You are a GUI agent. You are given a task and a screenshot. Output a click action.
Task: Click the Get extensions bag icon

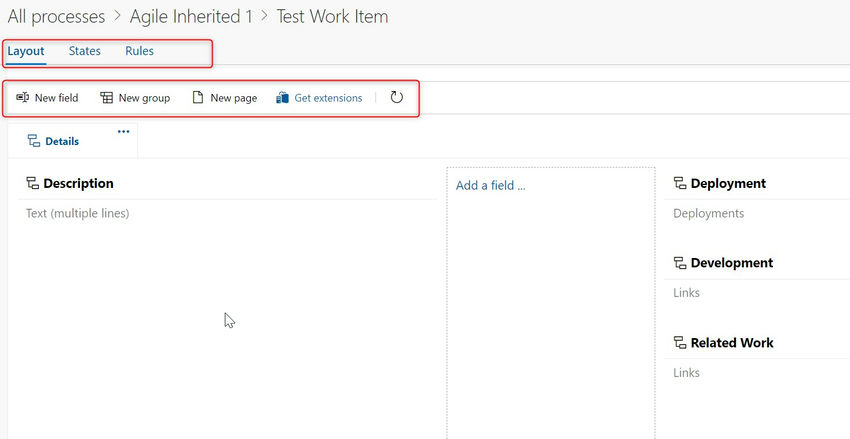[x=282, y=98]
